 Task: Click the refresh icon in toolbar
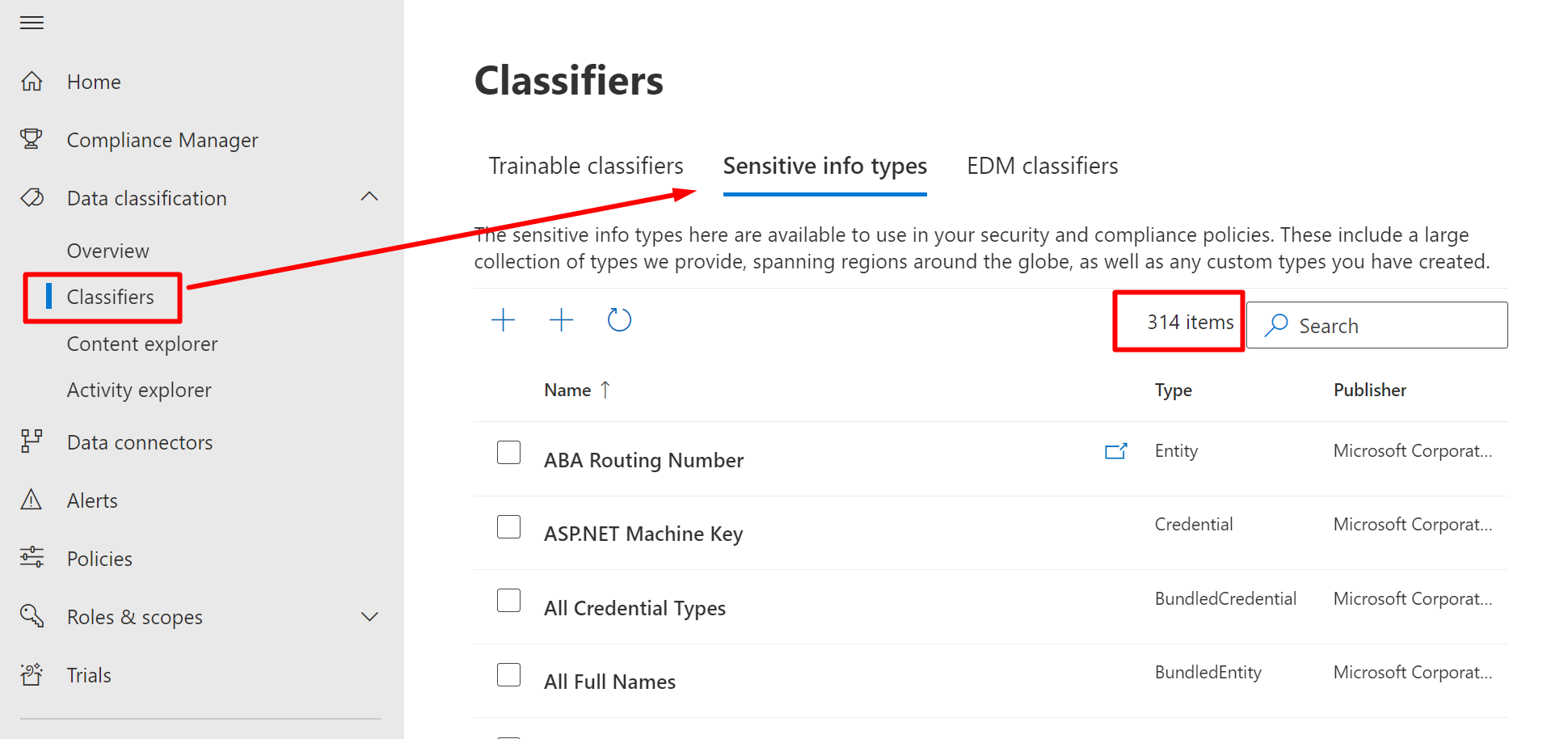pyautogui.click(x=619, y=320)
